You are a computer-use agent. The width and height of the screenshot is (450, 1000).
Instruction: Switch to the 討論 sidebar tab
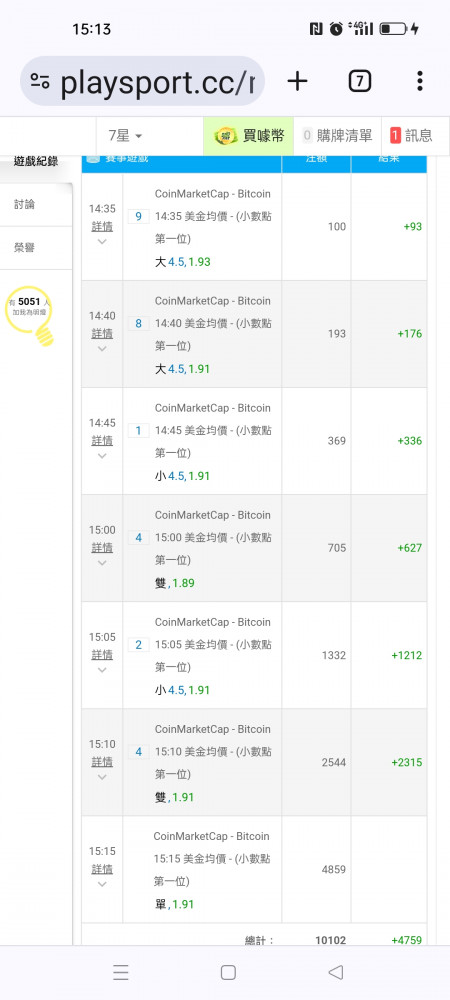click(x=25, y=204)
